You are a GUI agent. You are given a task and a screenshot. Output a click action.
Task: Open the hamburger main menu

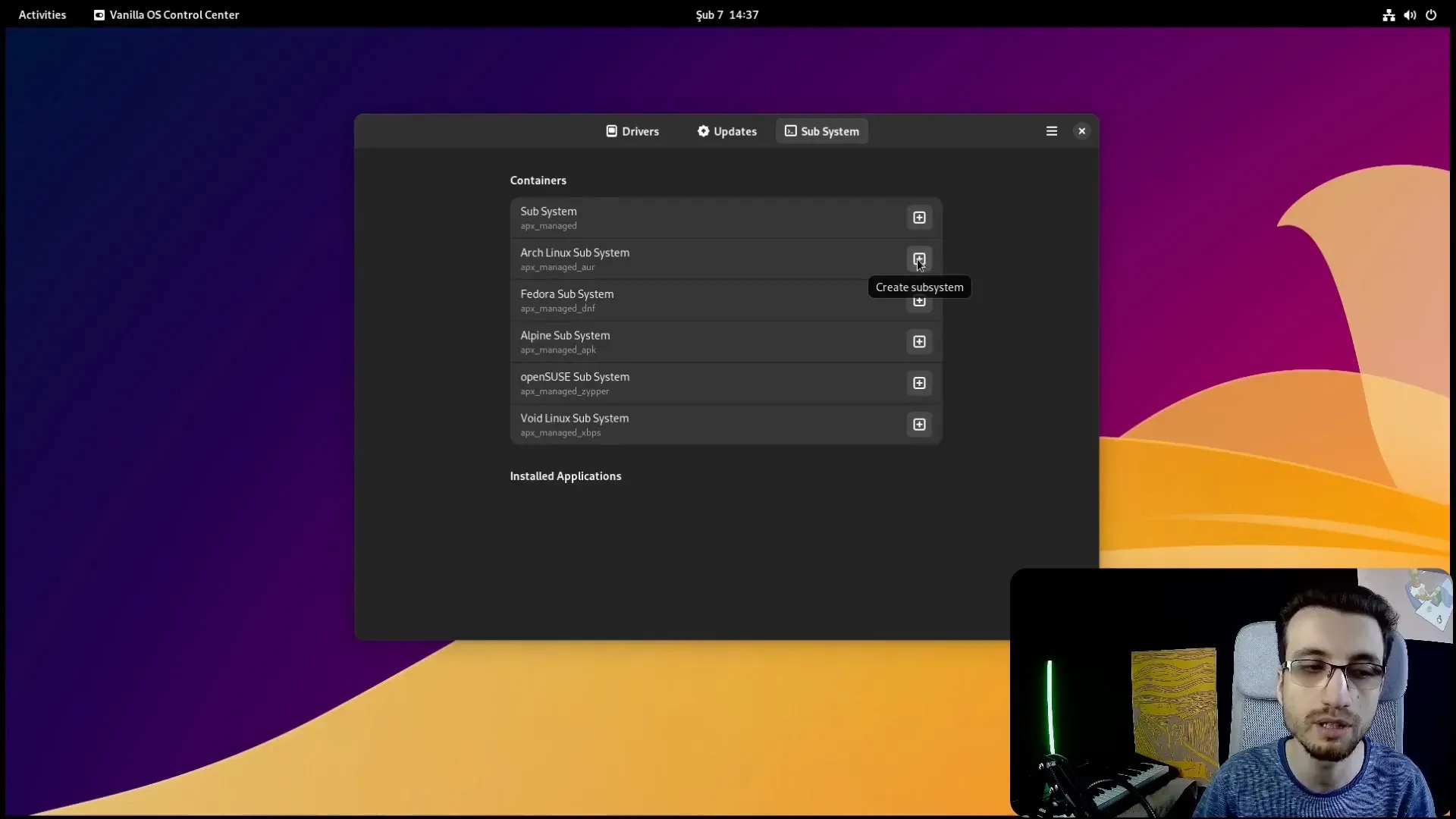click(1051, 131)
